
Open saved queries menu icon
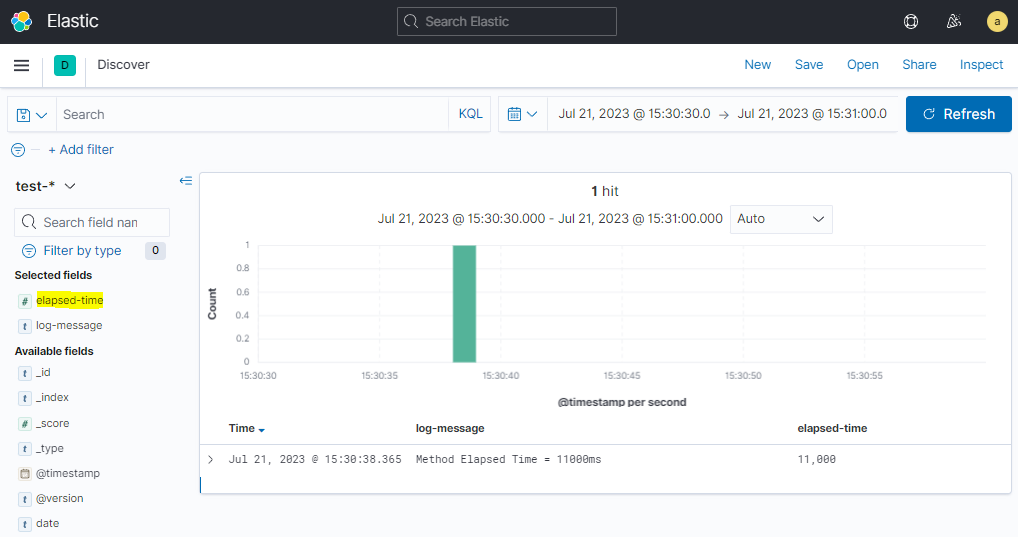tap(32, 115)
